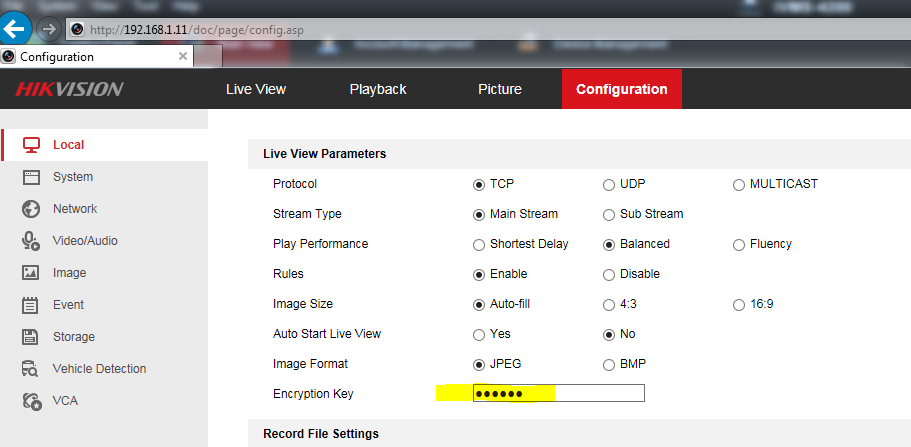Select BMP image format option
This screenshot has height=447, width=911.
pyautogui.click(x=609, y=364)
